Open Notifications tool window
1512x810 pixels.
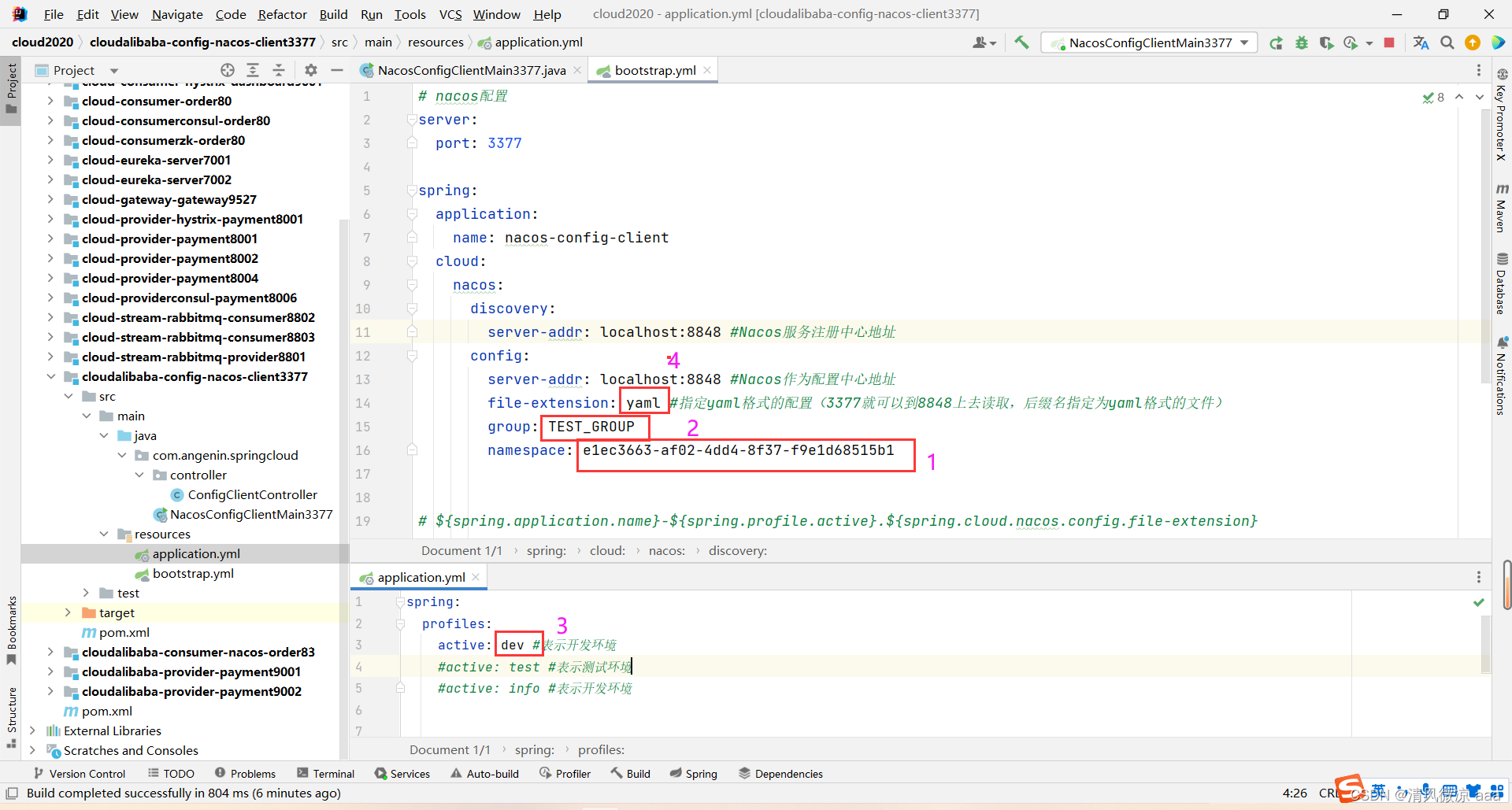tap(1502, 375)
